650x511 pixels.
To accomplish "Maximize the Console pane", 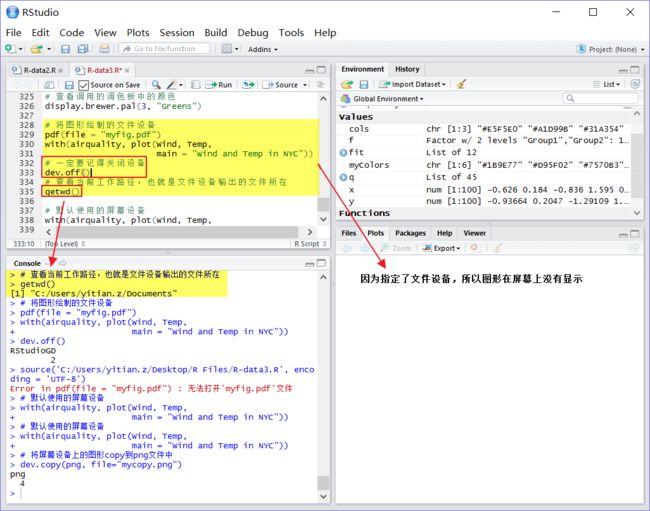I will 321,263.
